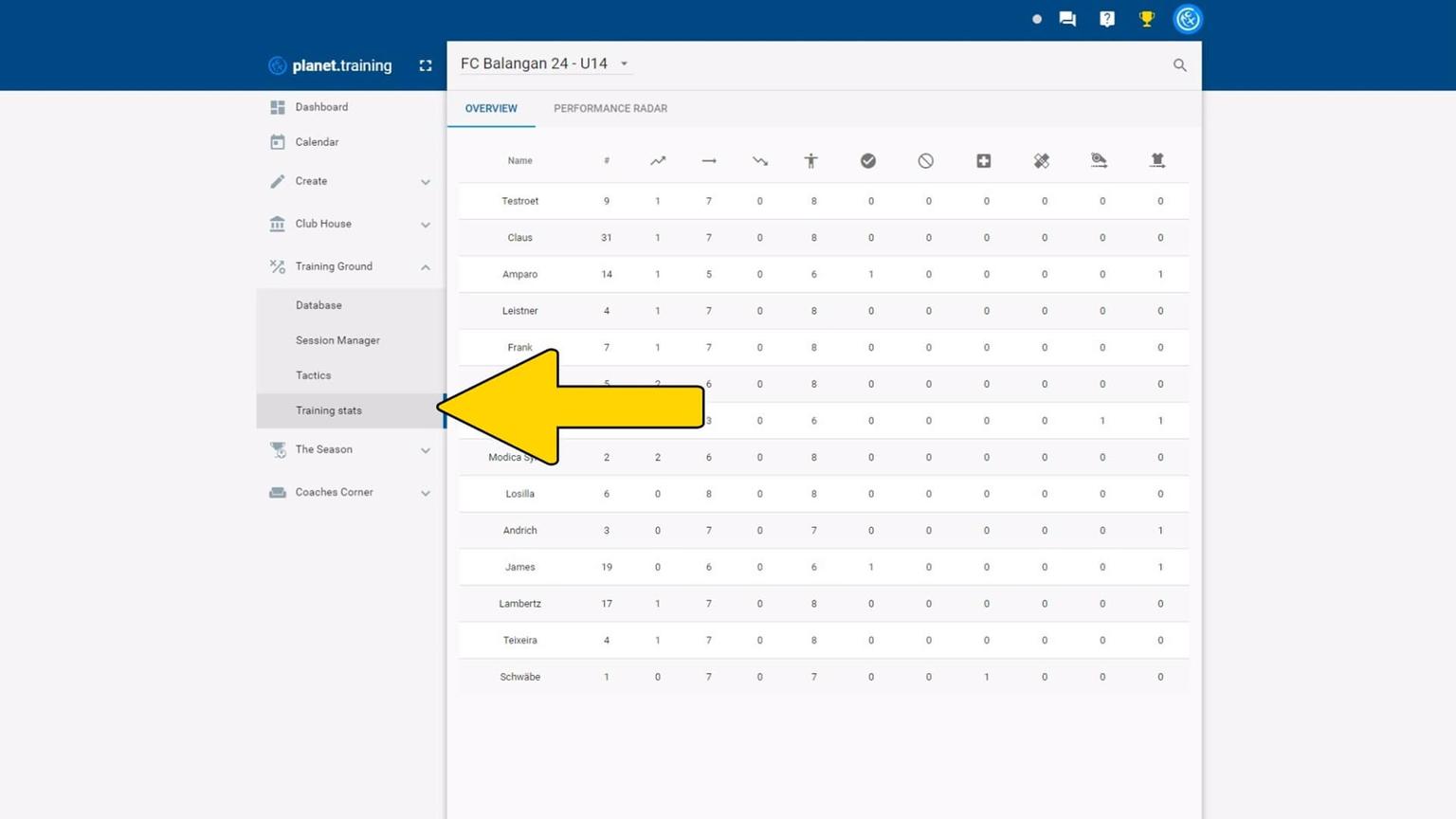This screenshot has width=1456, height=819.
Task: Sort by the medical cross column icon
Action: (x=983, y=161)
